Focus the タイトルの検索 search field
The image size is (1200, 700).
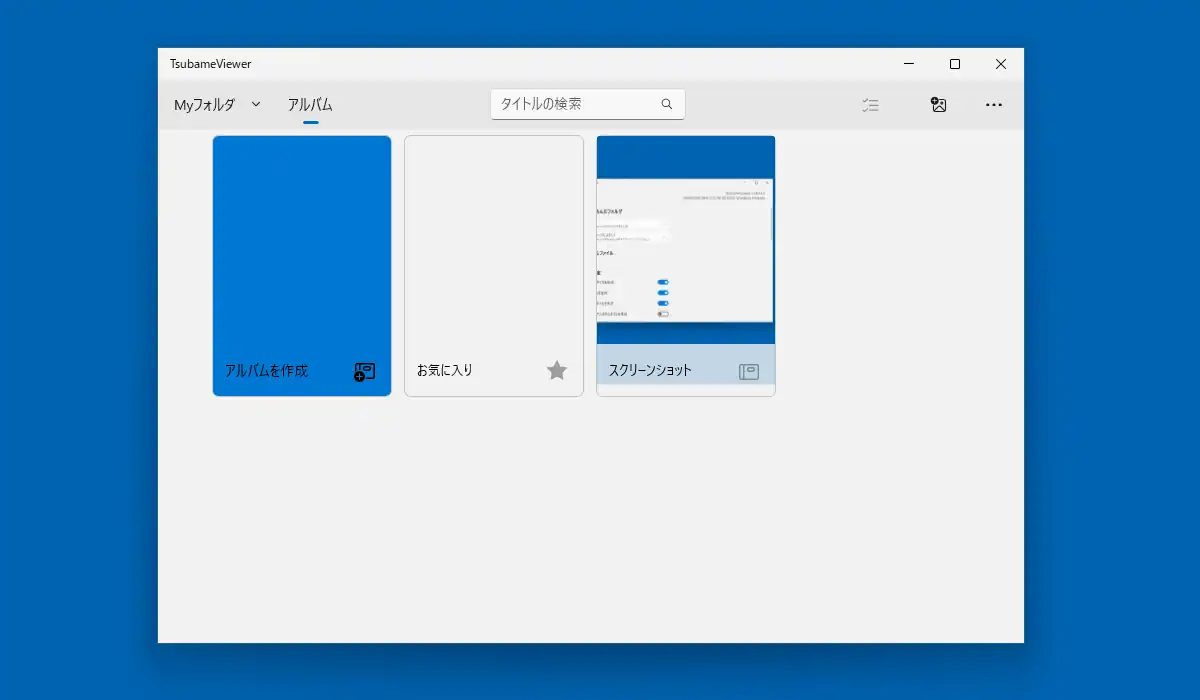click(588, 104)
